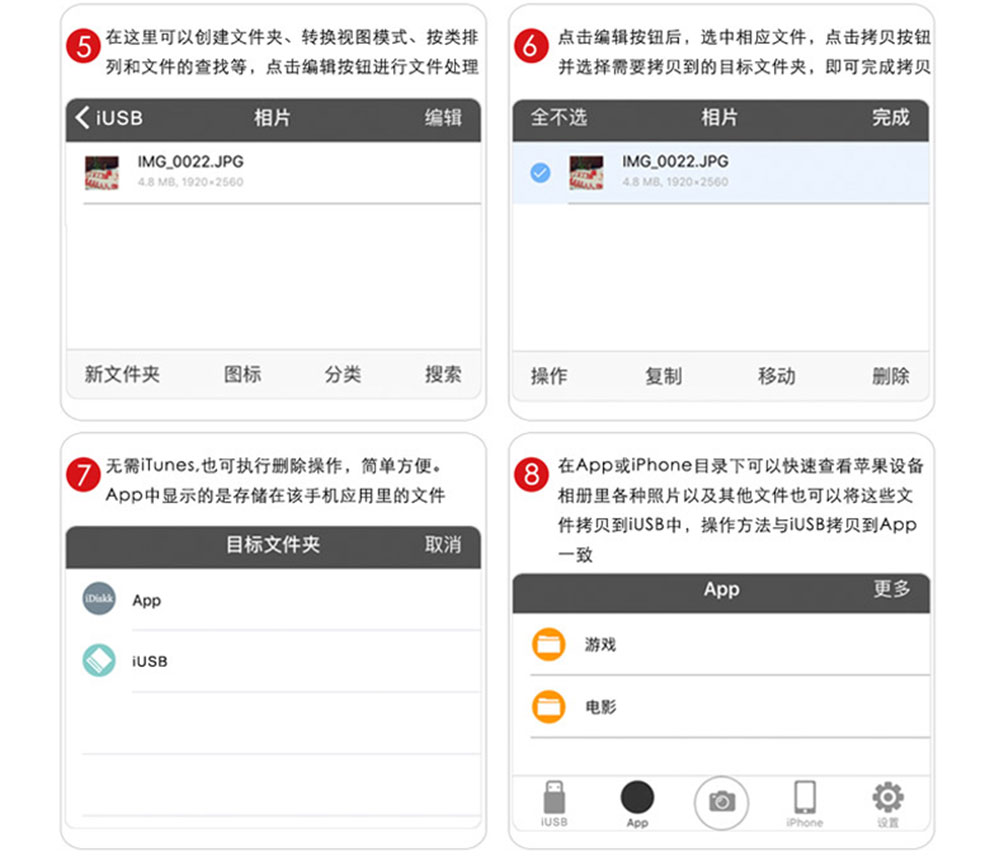This screenshot has width=990, height=858.
Task: Select App row text in target folder list
Action: pyautogui.click(x=146, y=600)
